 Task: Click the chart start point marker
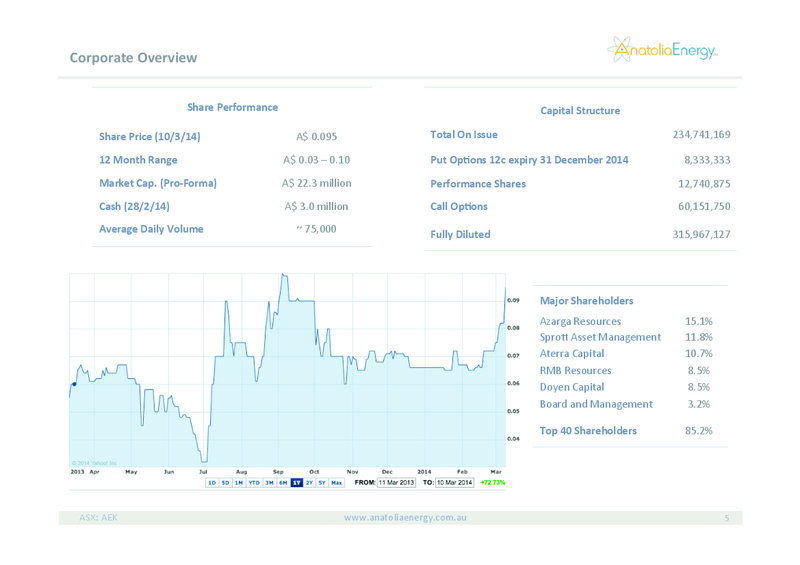[74, 384]
